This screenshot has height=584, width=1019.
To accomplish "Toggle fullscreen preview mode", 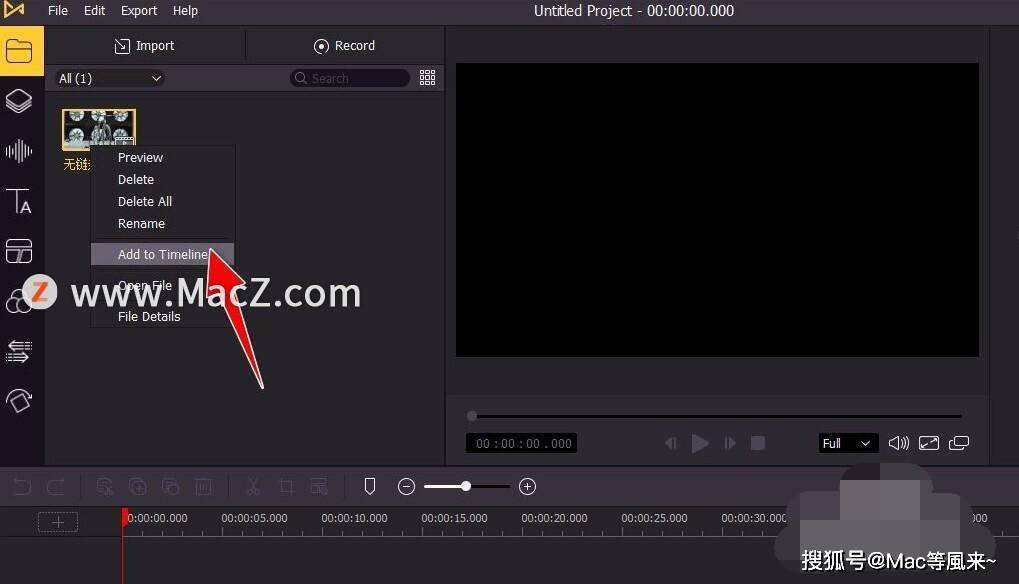I will point(929,443).
